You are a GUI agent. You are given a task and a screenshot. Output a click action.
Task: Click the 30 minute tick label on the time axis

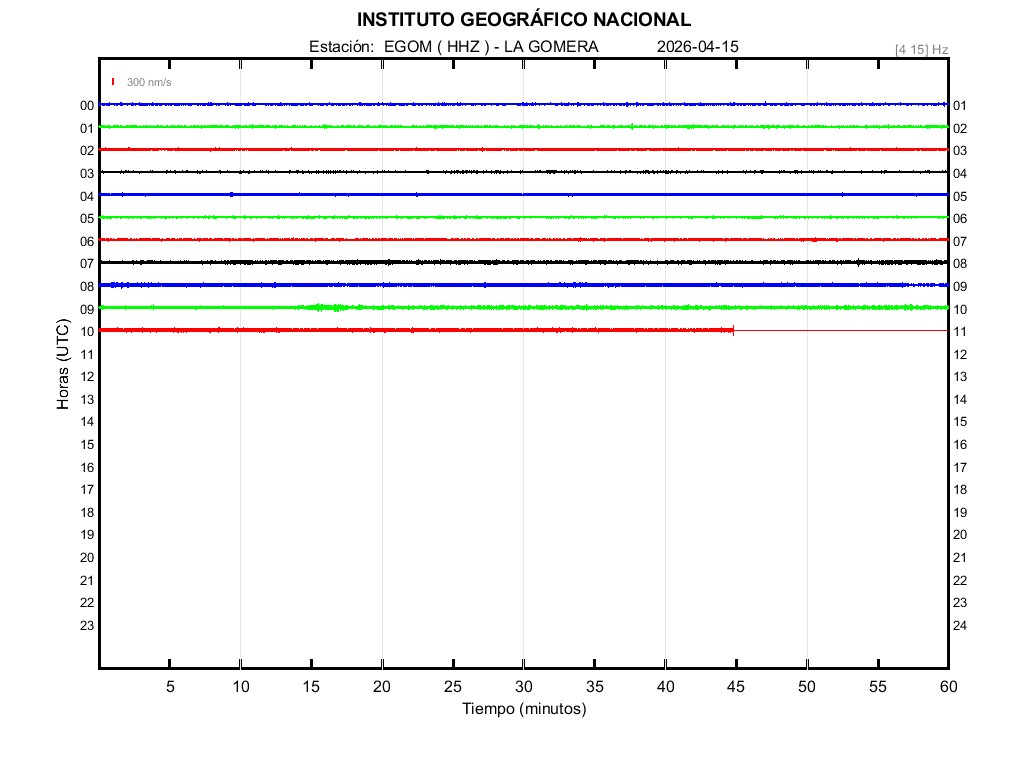click(x=523, y=687)
